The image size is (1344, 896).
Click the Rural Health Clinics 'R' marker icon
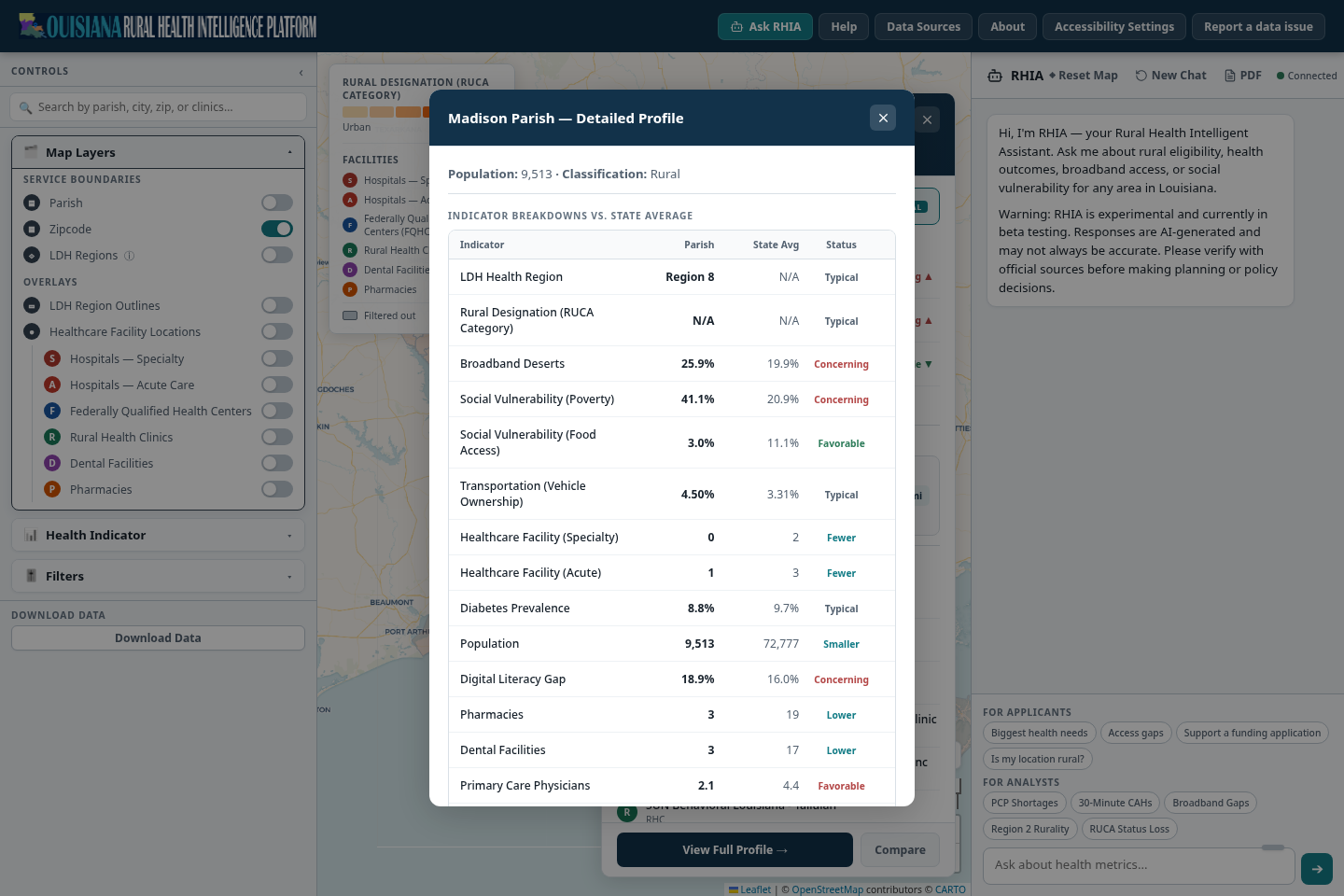[52, 437]
